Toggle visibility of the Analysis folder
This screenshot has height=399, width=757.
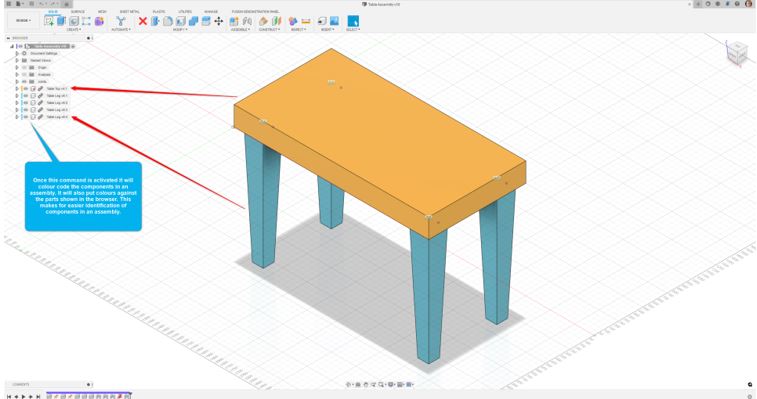(x=24, y=74)
